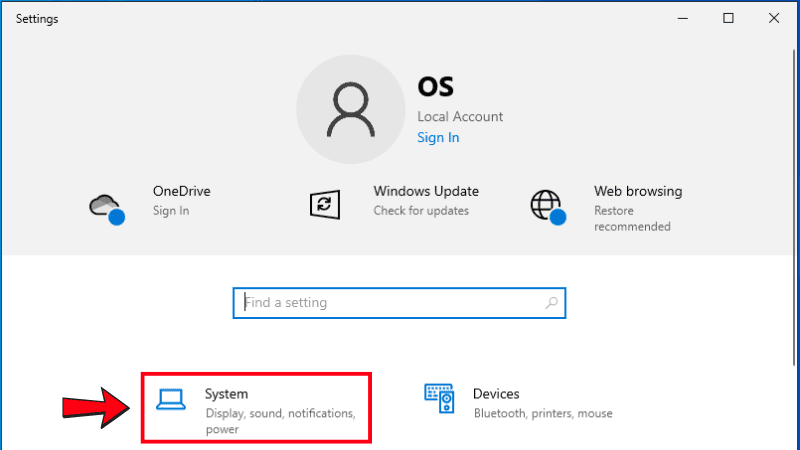Viewport: 800px width, 450px height.
Task: Open the Windows Update heading
Action: tap(426, 191)
